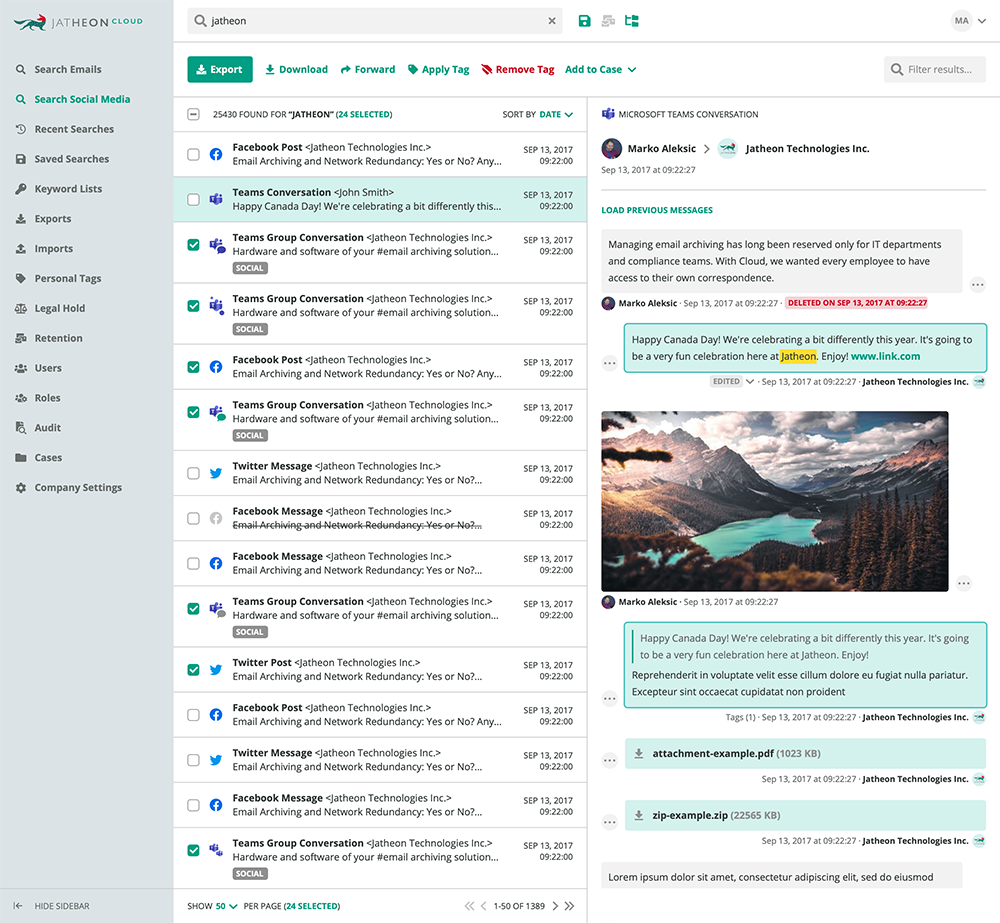Open the three-dot menu beside the highlighted 'Happy Canada Day' message
The image size is (1000, 923).
610,364
